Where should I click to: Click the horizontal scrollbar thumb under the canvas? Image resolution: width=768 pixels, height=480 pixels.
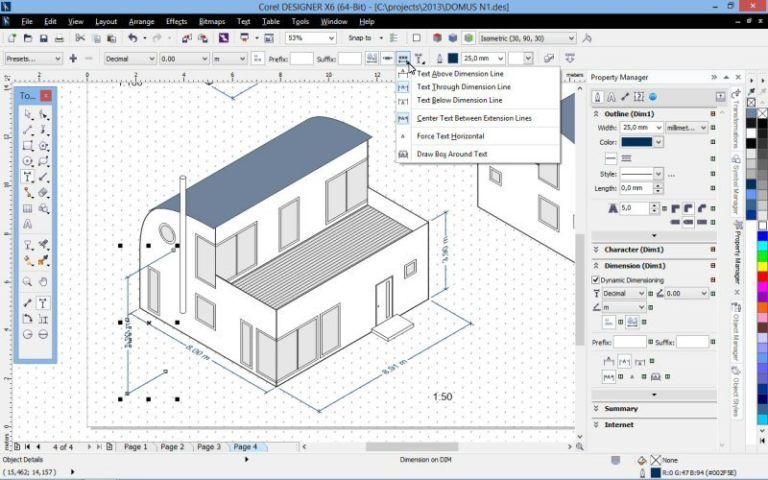click(412, 447)
